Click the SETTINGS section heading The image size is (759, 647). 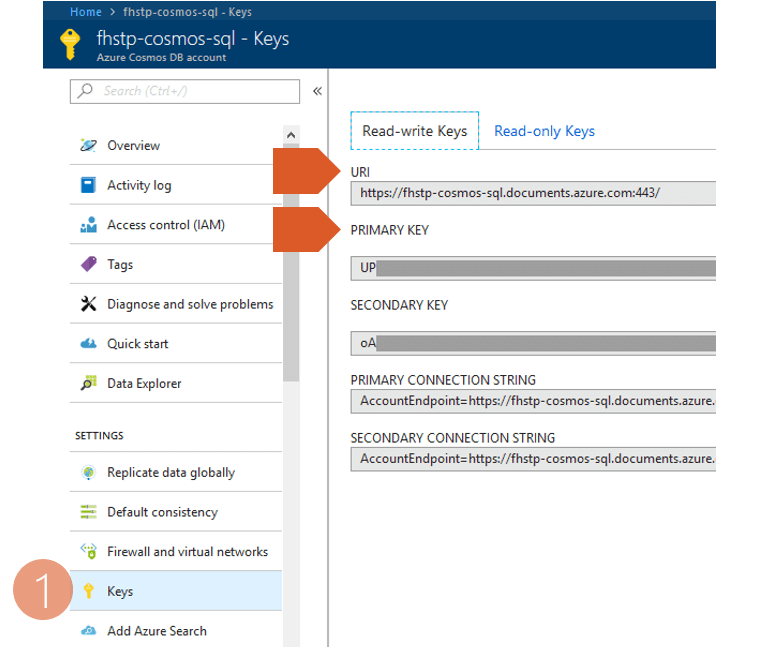99,436
